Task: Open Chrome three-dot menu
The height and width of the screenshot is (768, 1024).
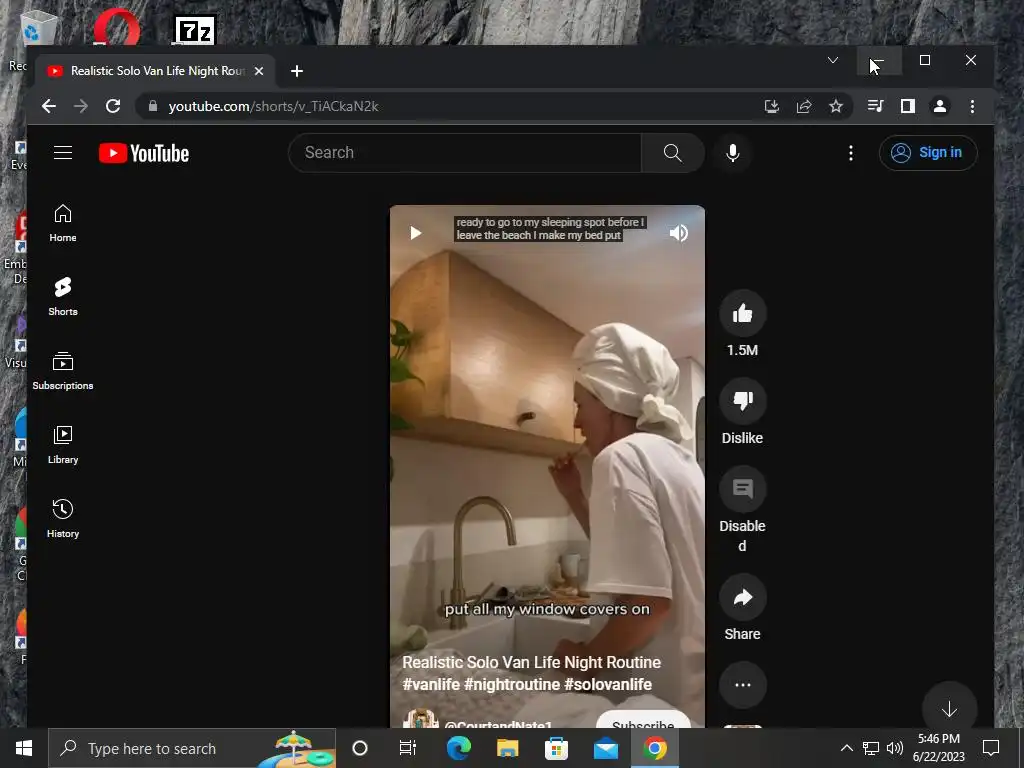Action: tap(972, 106)
